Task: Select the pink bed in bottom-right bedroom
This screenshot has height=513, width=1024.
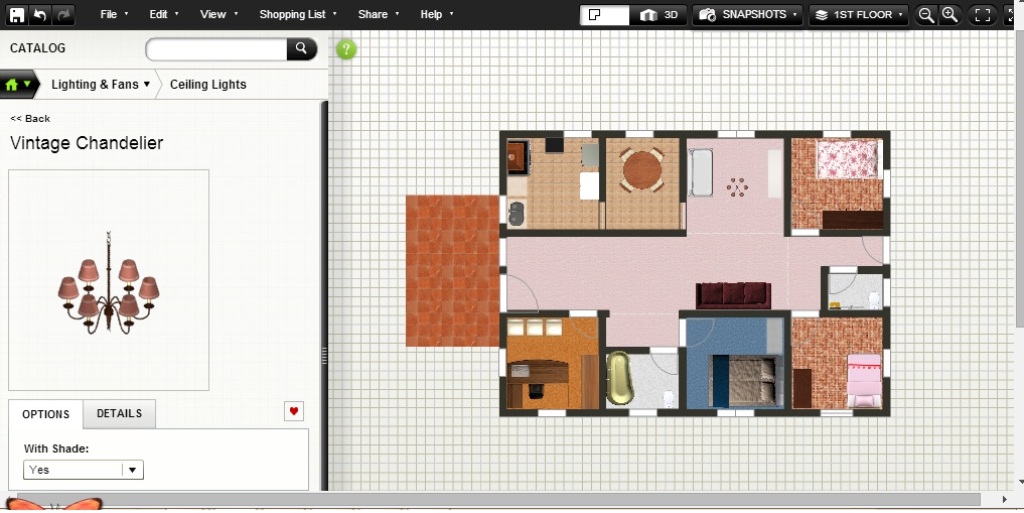Action: click(x=865, y=381)
